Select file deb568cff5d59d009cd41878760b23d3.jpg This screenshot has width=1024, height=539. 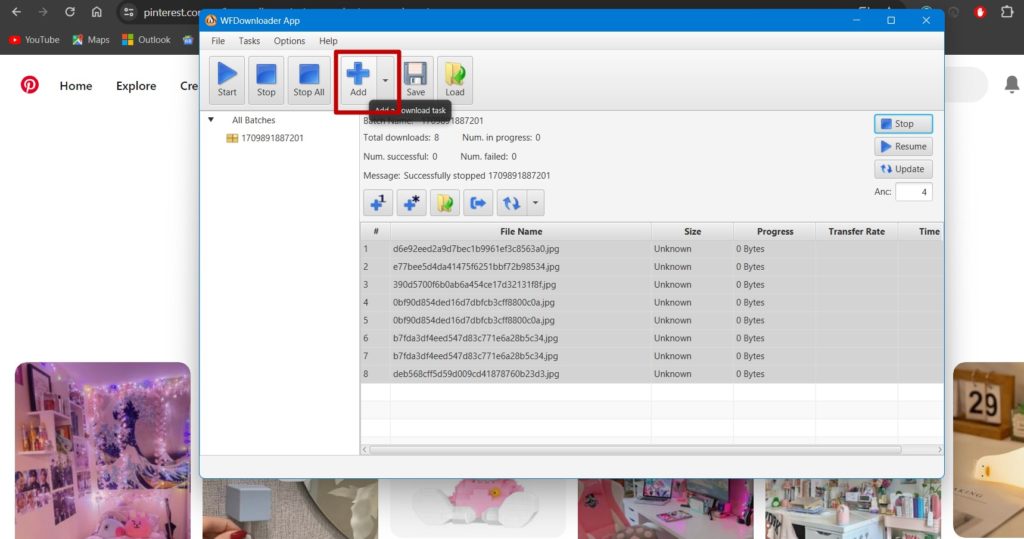[x=475, y=374]
